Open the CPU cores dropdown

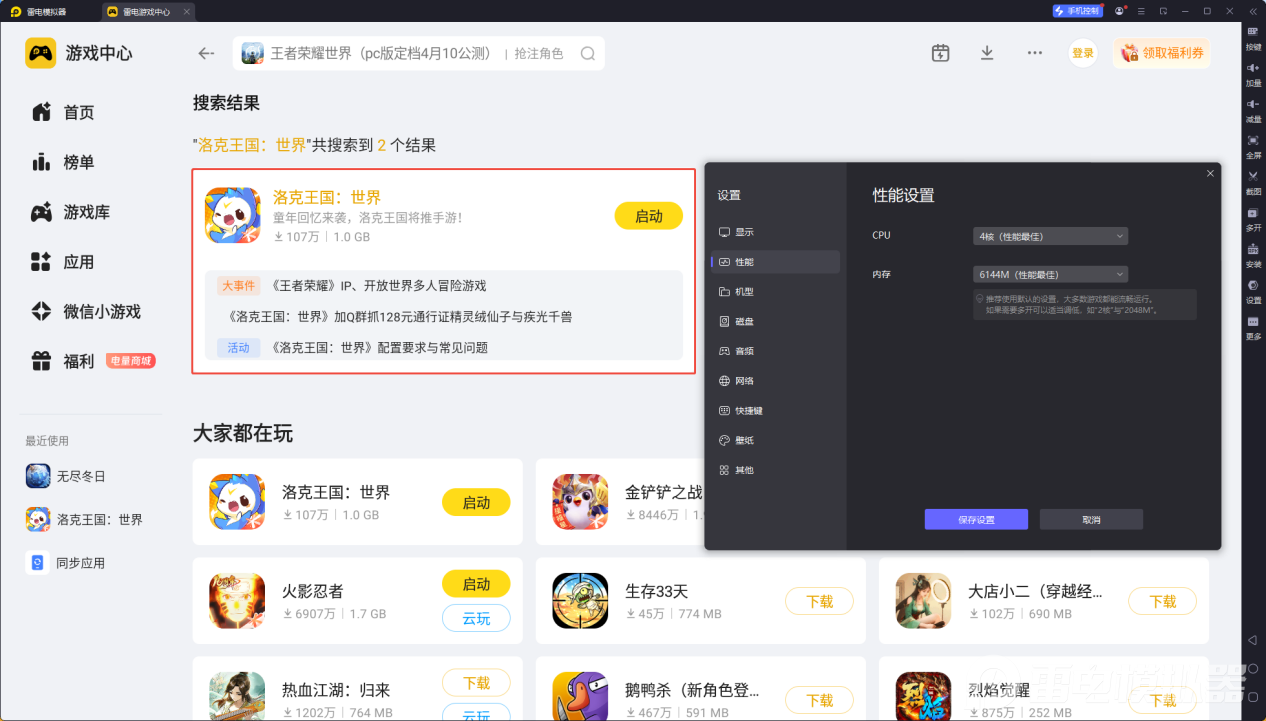pyautogui.click(x=1050, y=236)
